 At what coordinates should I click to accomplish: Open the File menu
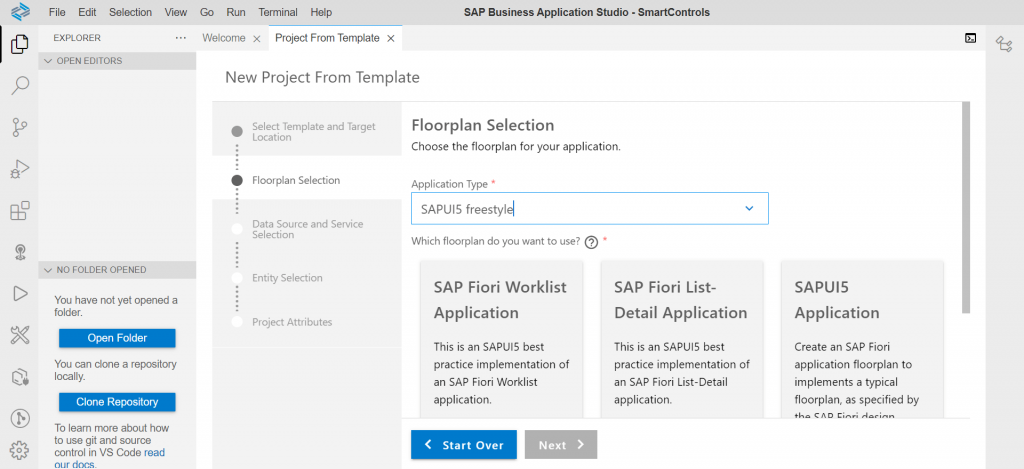pyautogui.click(x=57, y=12)
